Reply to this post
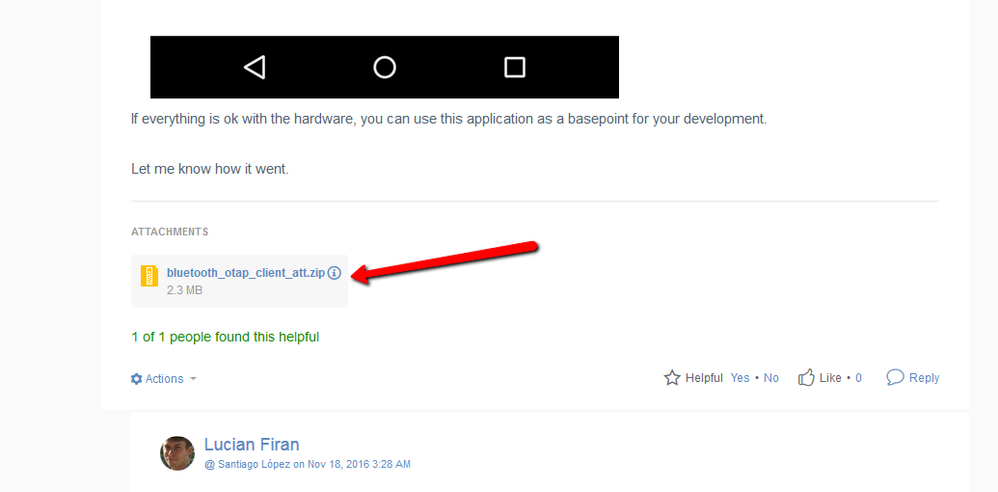 [x=924, y=378]
